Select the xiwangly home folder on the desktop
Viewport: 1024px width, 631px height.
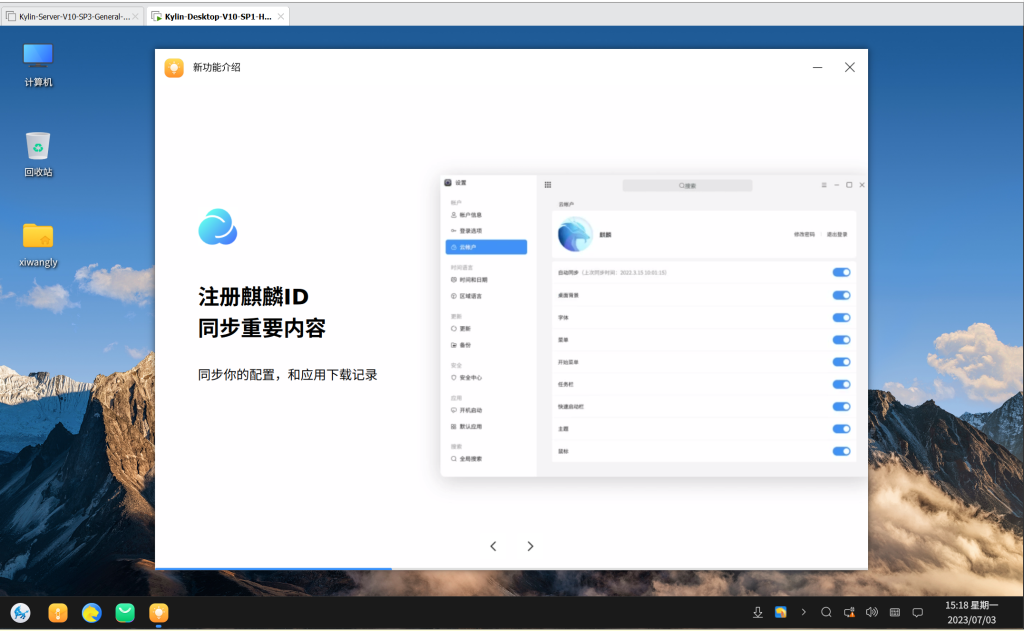coord(38,245)
